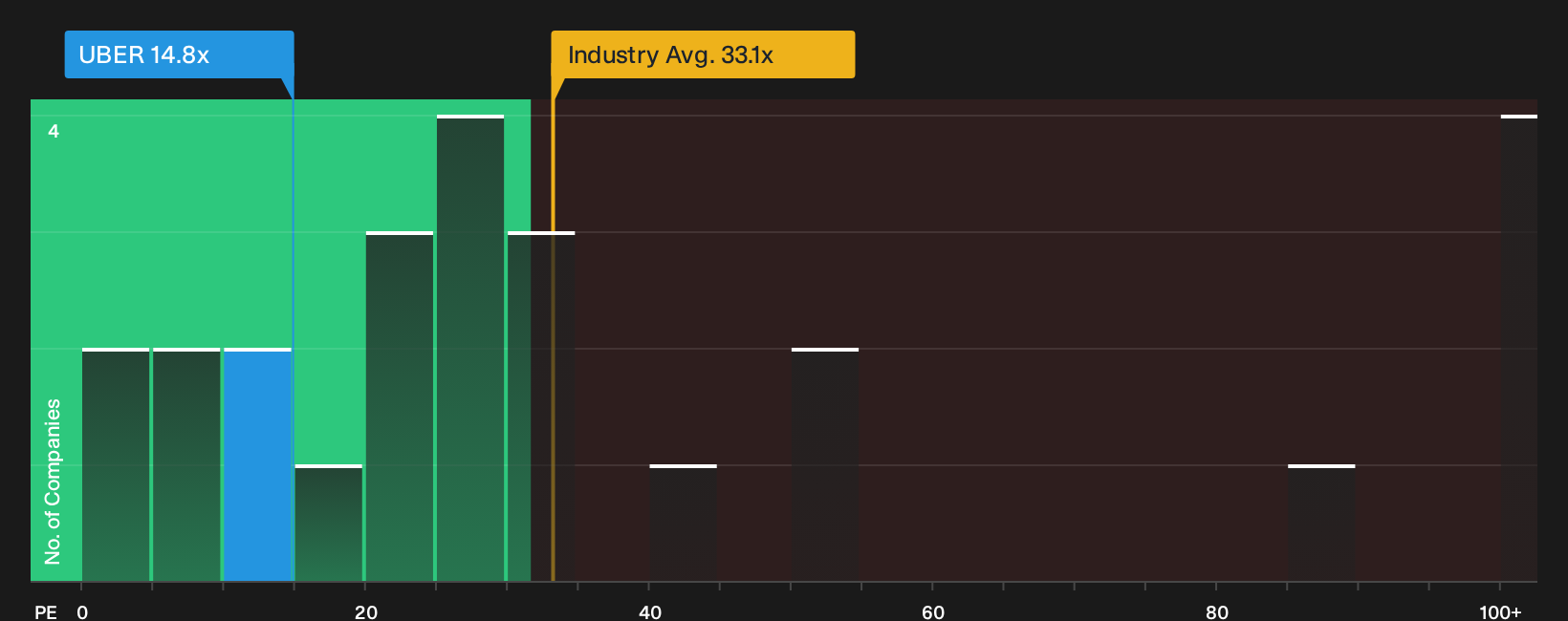Click the histogram bar for PE 0-5
This screenshot has width=1568, height=621.
[116, 464]
